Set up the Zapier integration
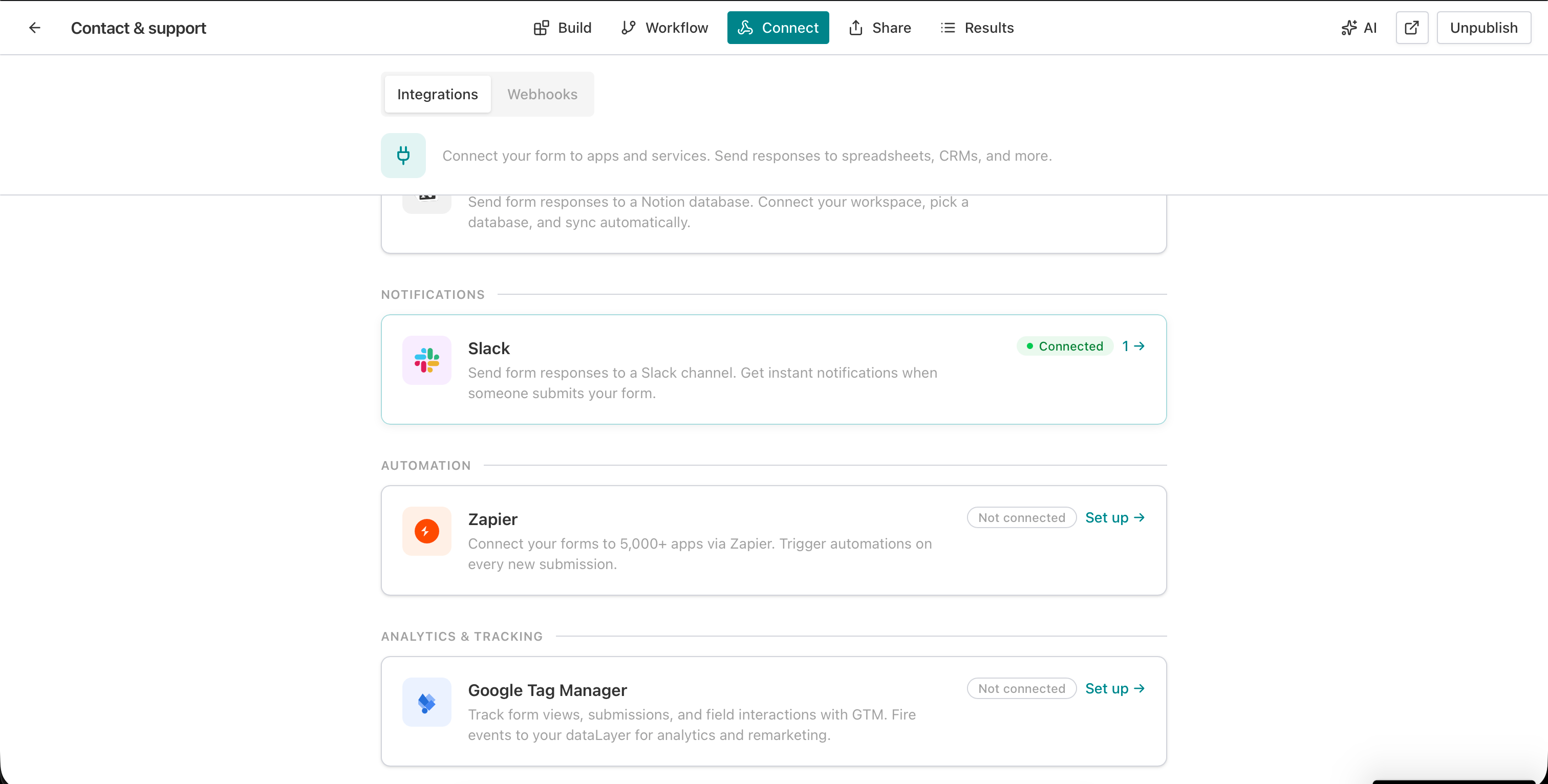 1115,517
